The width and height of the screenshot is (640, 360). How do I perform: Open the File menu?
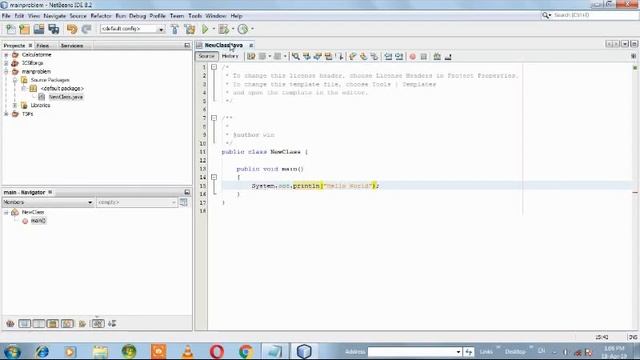6,16
